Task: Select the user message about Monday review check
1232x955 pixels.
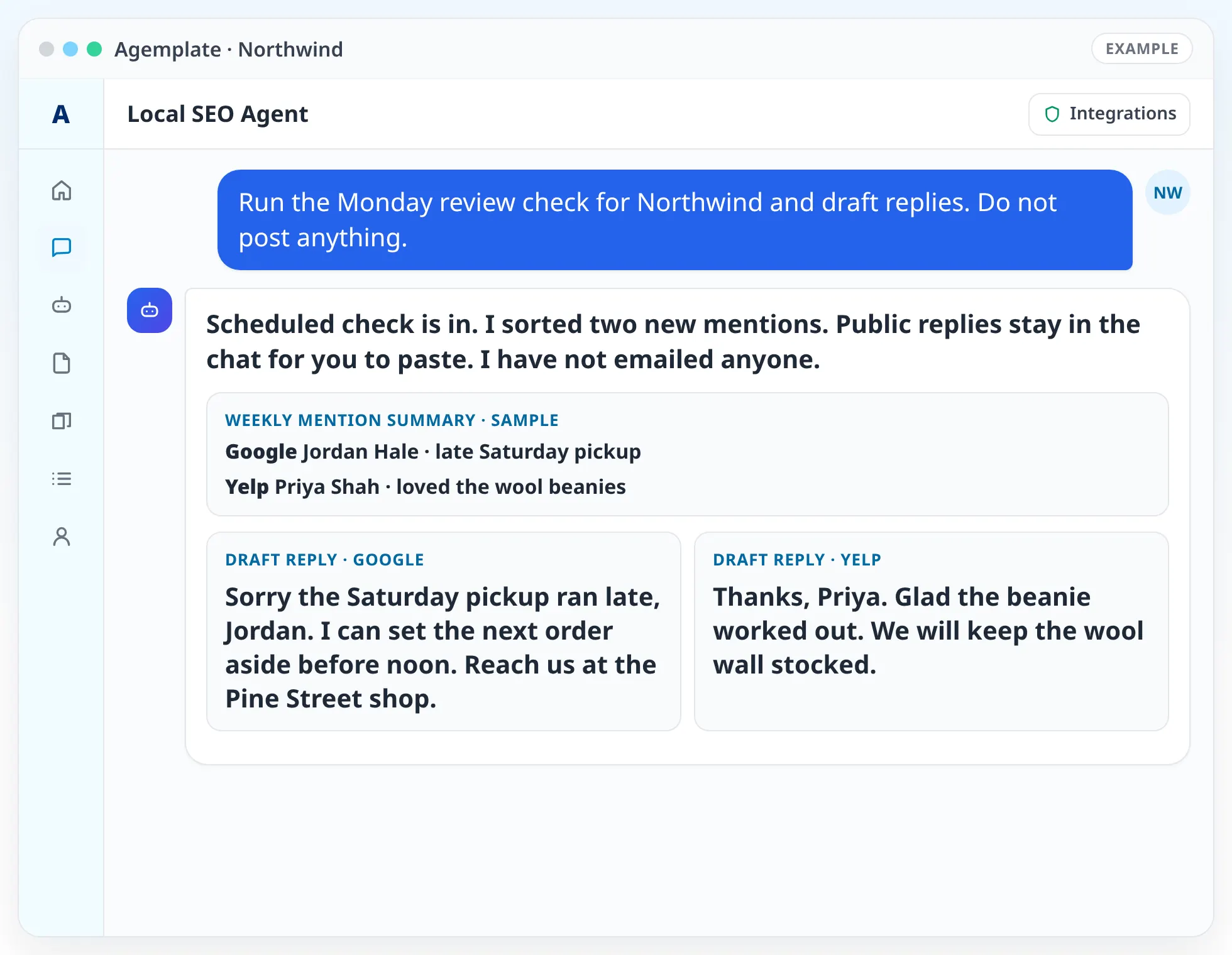Action: coord(674,220)
